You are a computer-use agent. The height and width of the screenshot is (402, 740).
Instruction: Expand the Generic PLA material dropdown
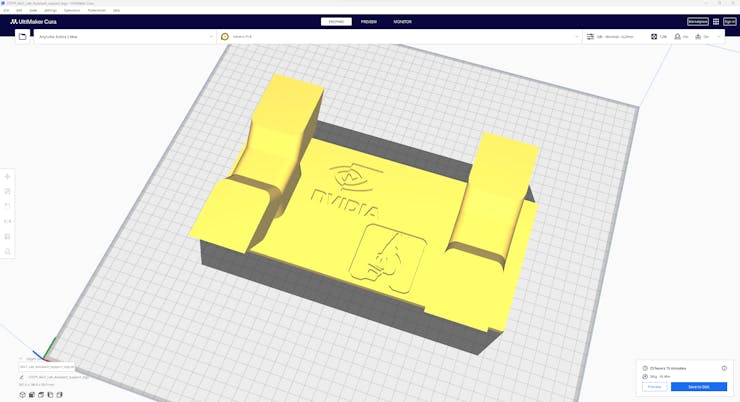[x=577, y=36]
